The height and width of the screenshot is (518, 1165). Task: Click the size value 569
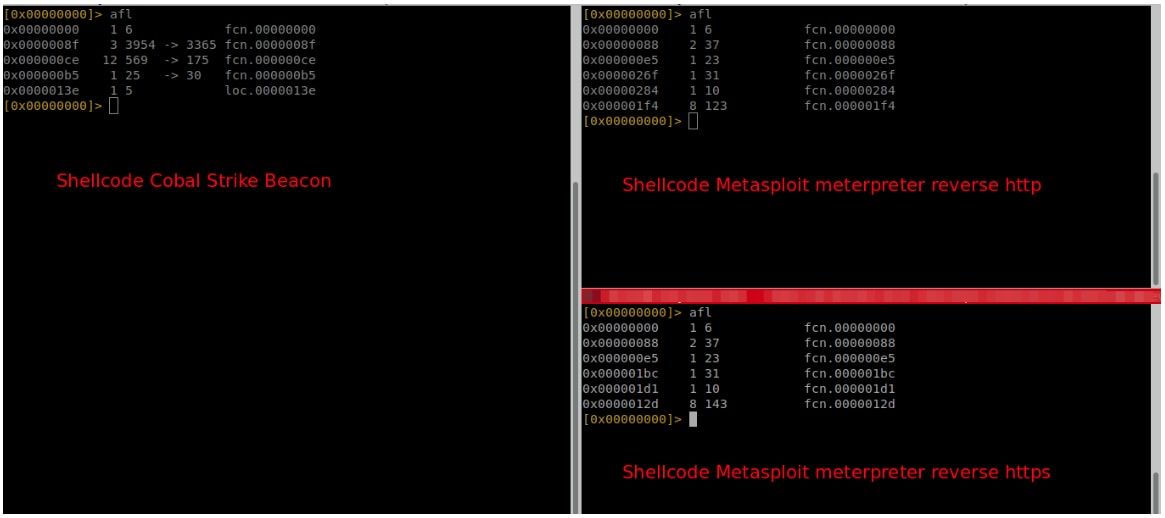tap(137, 60)
